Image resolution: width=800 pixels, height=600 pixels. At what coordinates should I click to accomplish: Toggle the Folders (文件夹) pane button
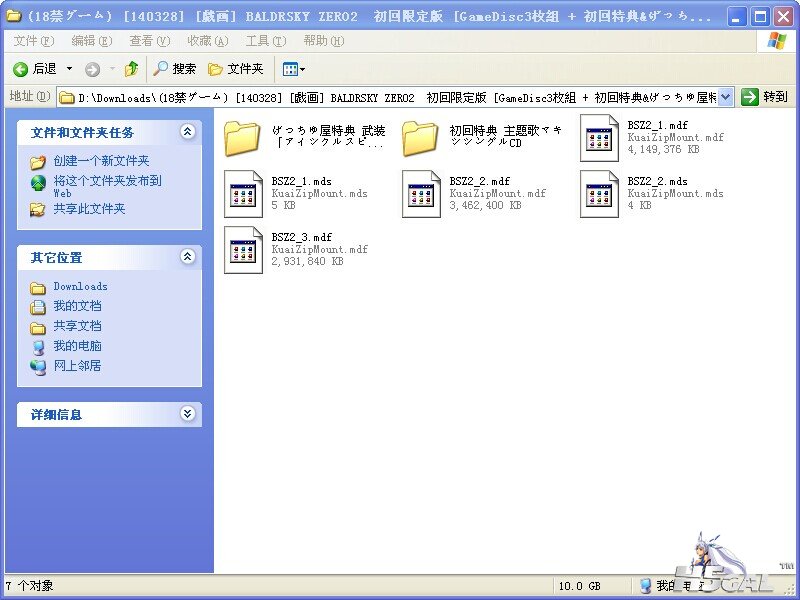(236, 68)
